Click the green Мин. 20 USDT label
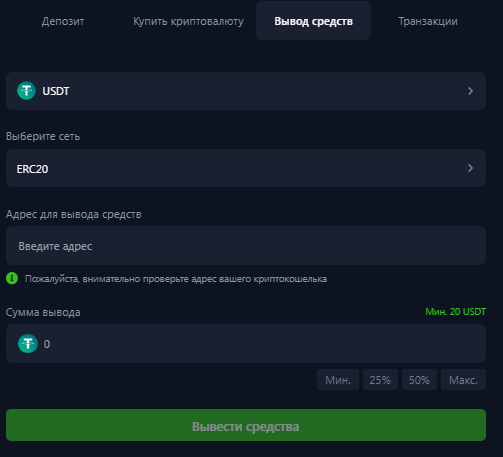 click(x=455, y=312)
